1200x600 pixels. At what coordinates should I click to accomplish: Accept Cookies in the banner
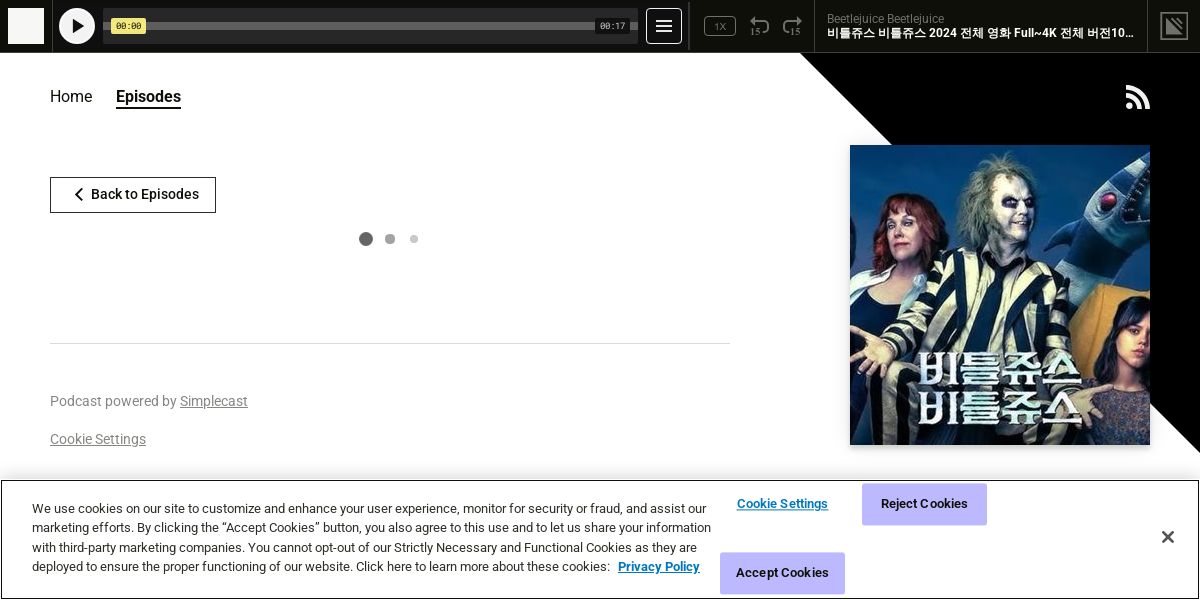click(782, 573)
